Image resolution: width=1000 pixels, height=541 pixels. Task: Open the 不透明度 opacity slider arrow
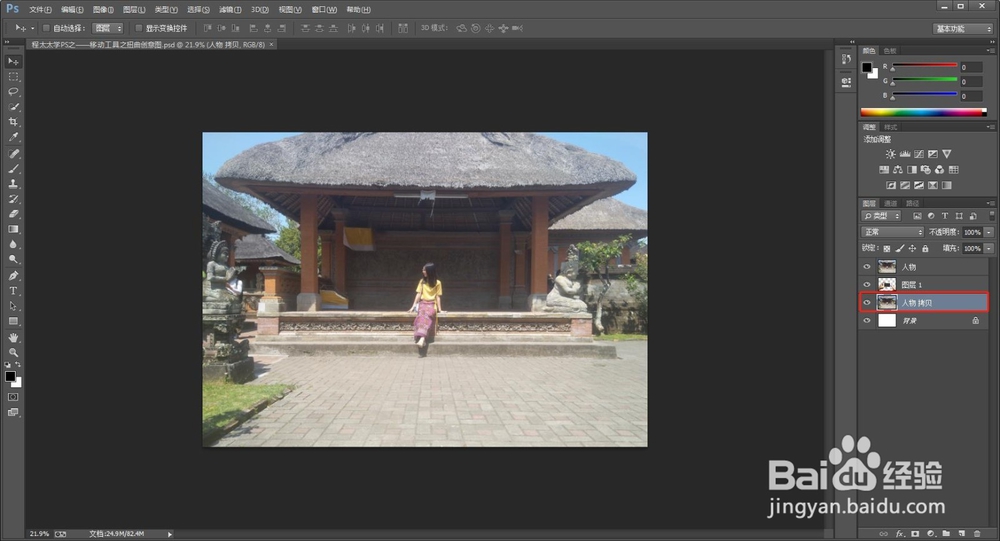tap(989, 232)
